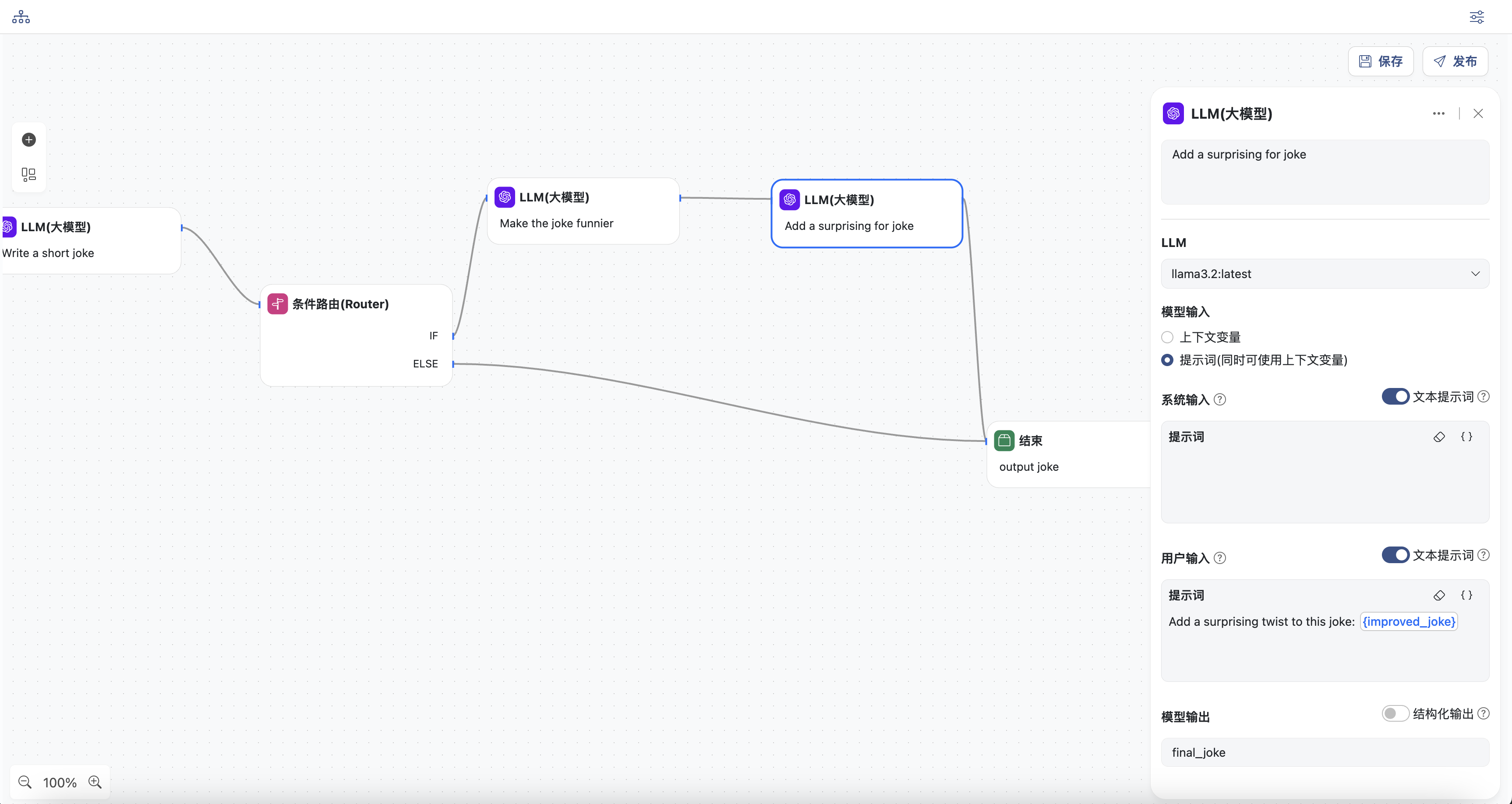
Task: Click zoom in magnifier icon
Action: (x=95, y=782)
